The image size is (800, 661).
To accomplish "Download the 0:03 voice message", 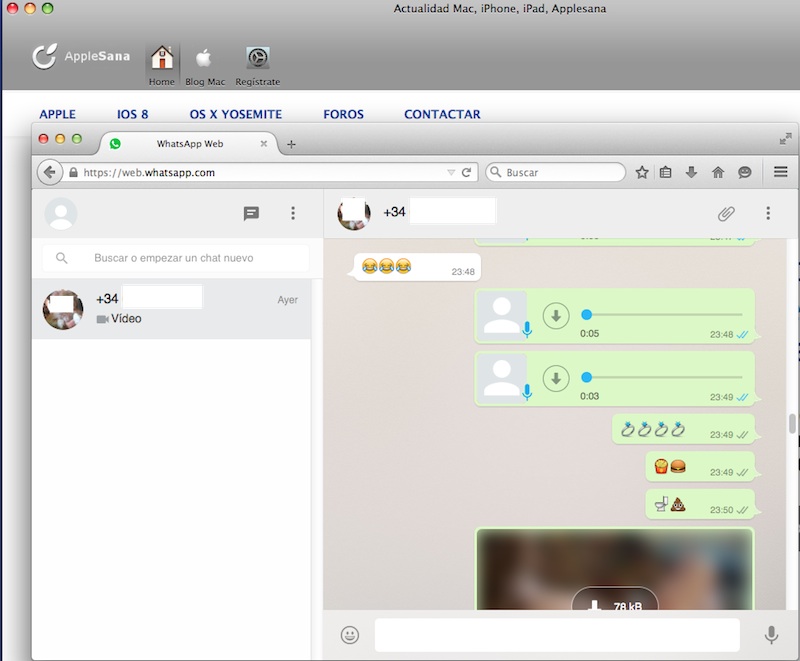I will (x=556, y=378).
